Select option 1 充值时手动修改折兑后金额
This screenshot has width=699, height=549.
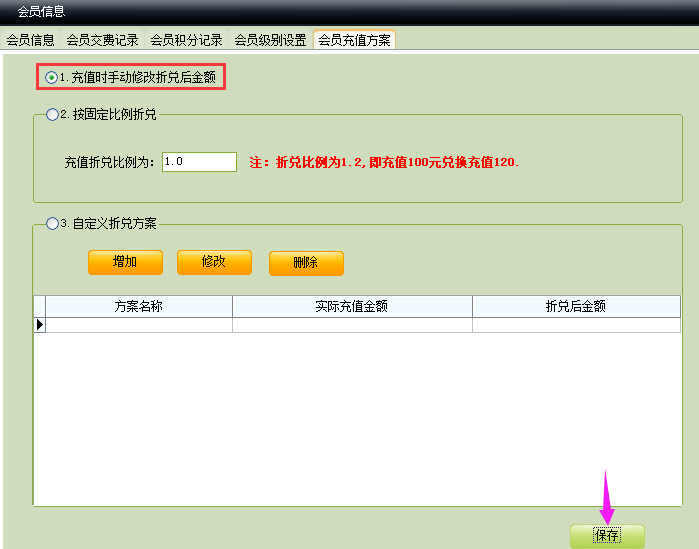[52, 77]
